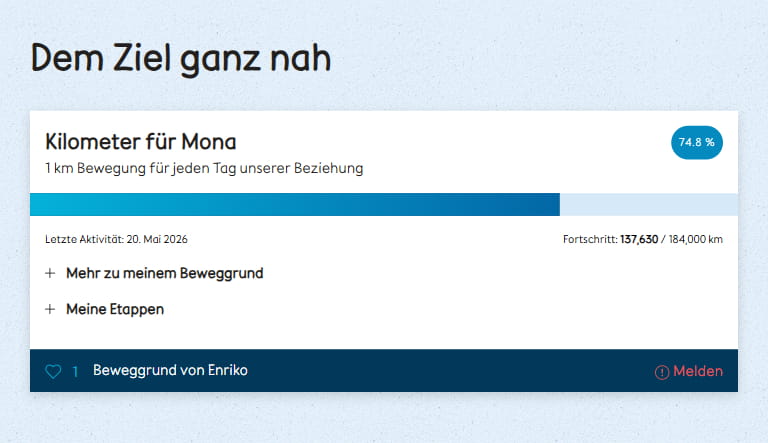The image size is (768, 443).
Task: Click the Fortschritt 137,630 km value
Action: coord(639,239)
